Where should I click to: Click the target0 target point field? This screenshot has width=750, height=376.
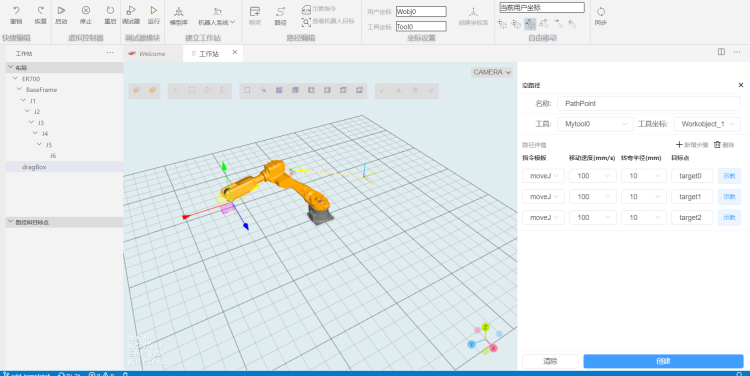(x=692, y=176)
